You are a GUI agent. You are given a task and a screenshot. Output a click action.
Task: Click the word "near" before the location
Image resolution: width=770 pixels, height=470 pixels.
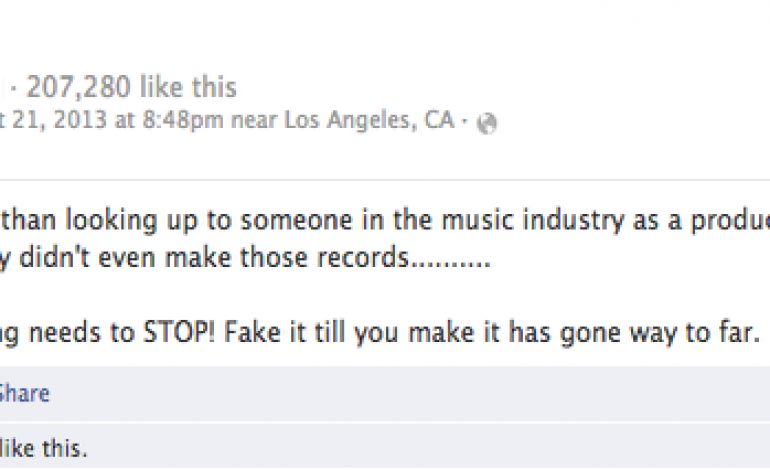255,121
